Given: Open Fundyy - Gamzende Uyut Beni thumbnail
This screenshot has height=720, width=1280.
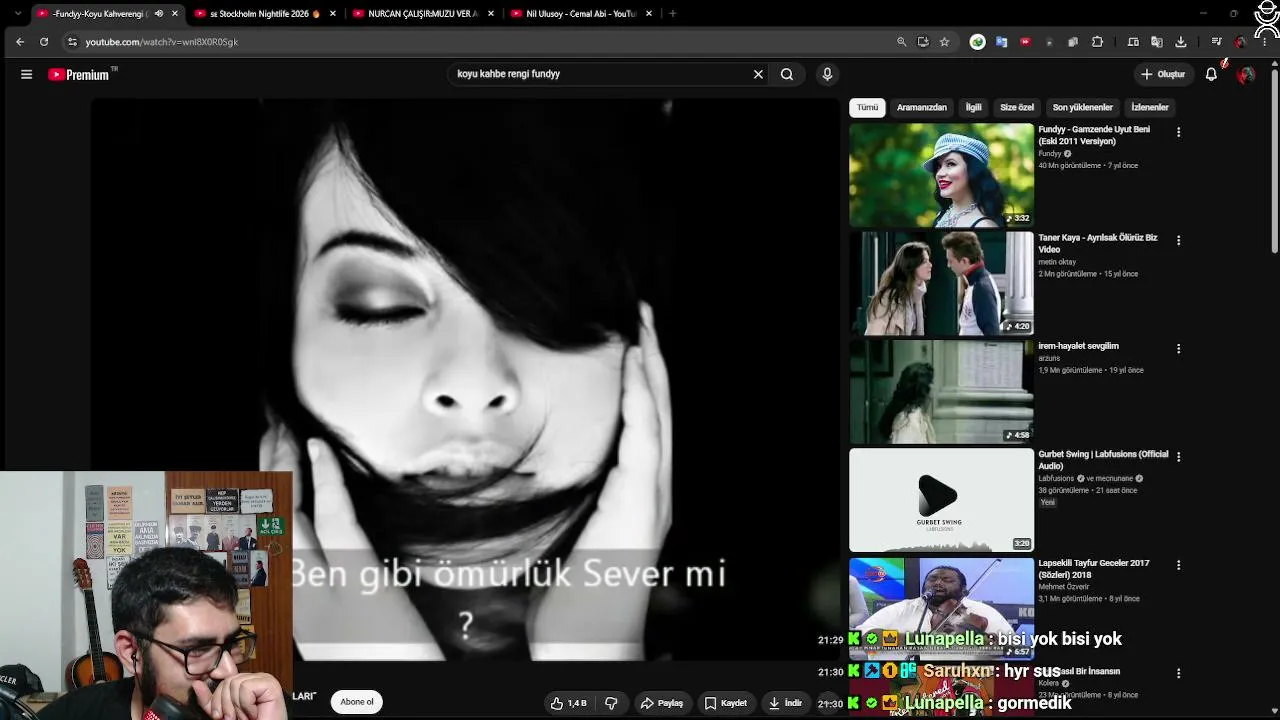Looking at the screenshot, I should coord(941,175).
